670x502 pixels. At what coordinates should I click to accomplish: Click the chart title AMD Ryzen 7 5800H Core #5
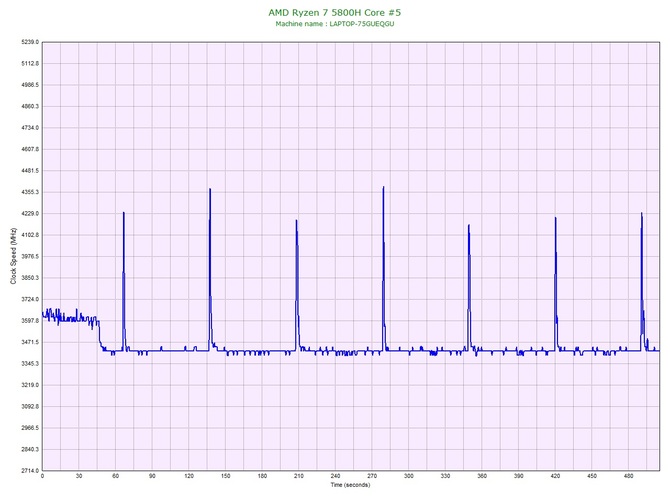point(335,12)
